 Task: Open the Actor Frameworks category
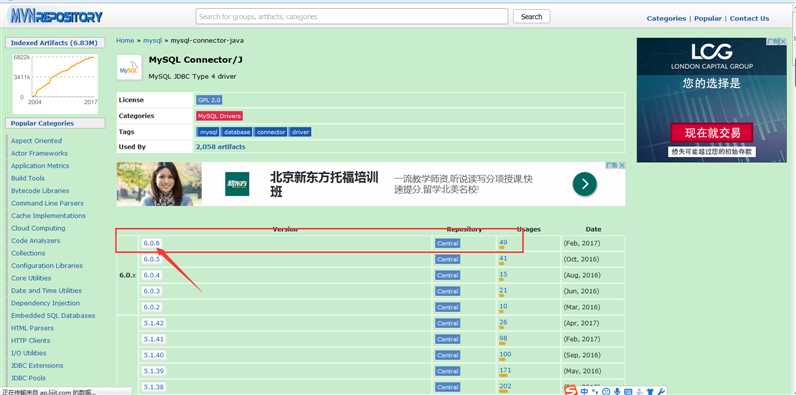click(39, 153)
